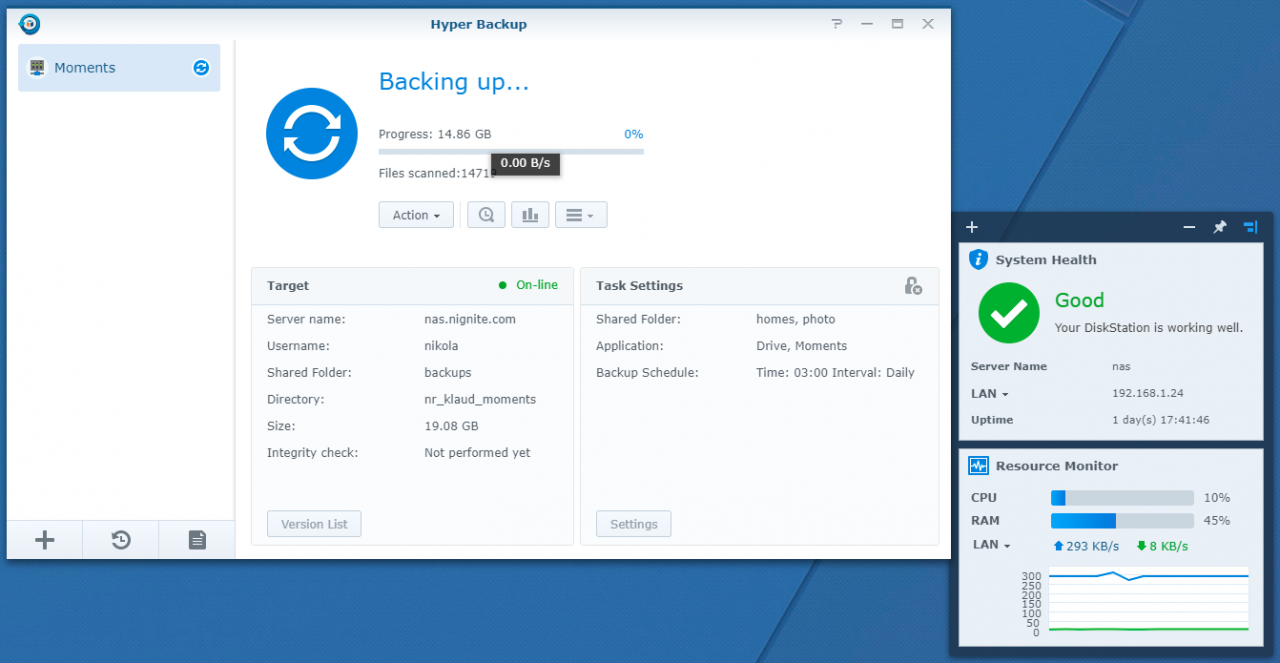Open backup statistics with the bar chart icon
Viewport: 1280px width, 663px height.
tap(530, 214)
